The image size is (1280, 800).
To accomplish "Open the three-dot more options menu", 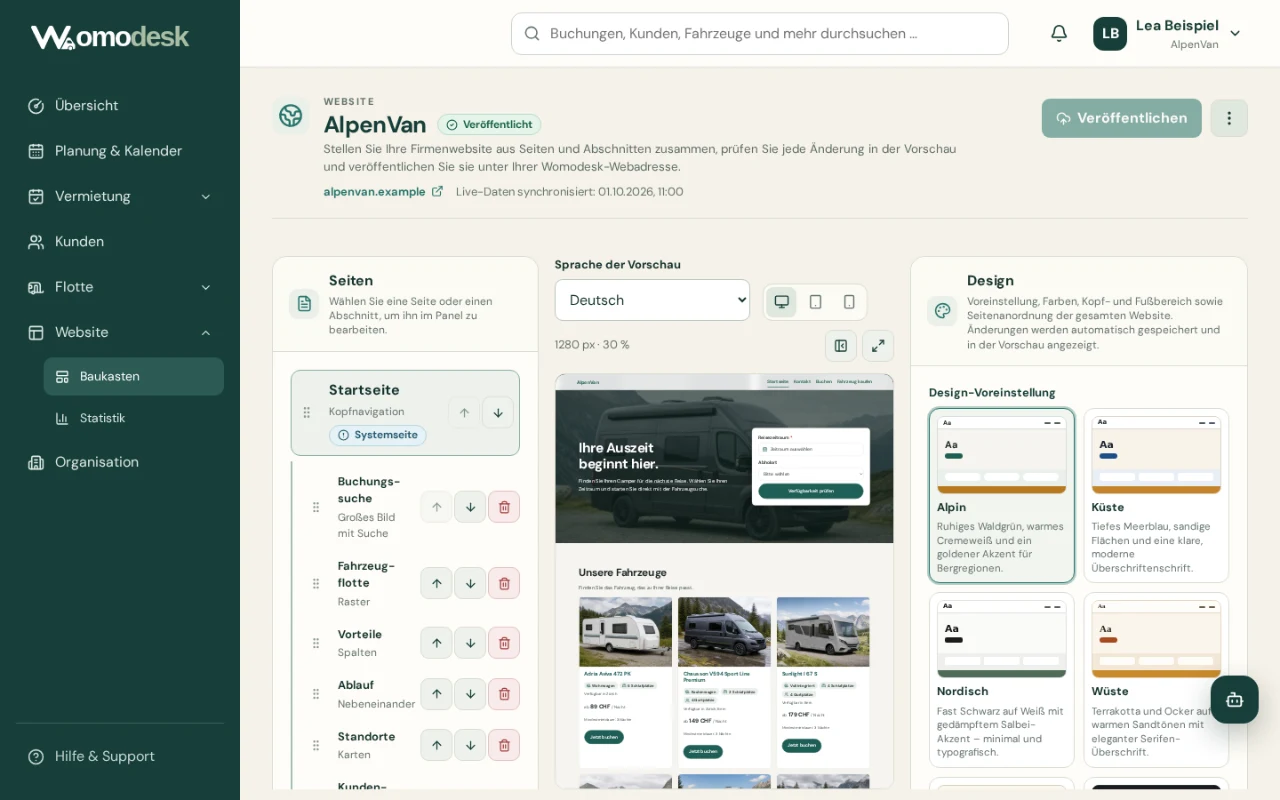I will 1229,118.
